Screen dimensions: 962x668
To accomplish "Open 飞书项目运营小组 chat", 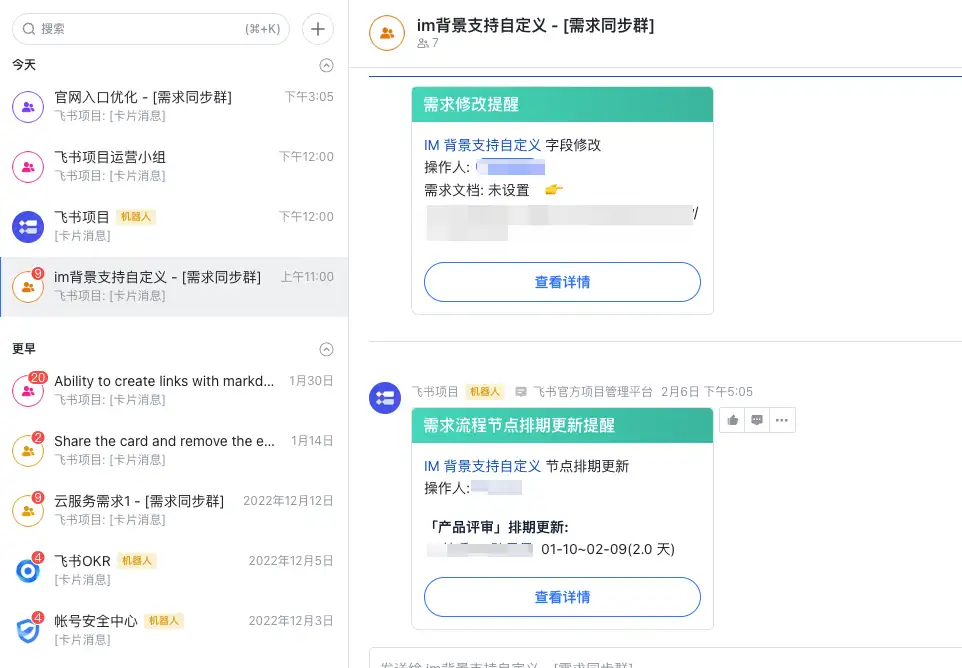I will tap(174, 167).
